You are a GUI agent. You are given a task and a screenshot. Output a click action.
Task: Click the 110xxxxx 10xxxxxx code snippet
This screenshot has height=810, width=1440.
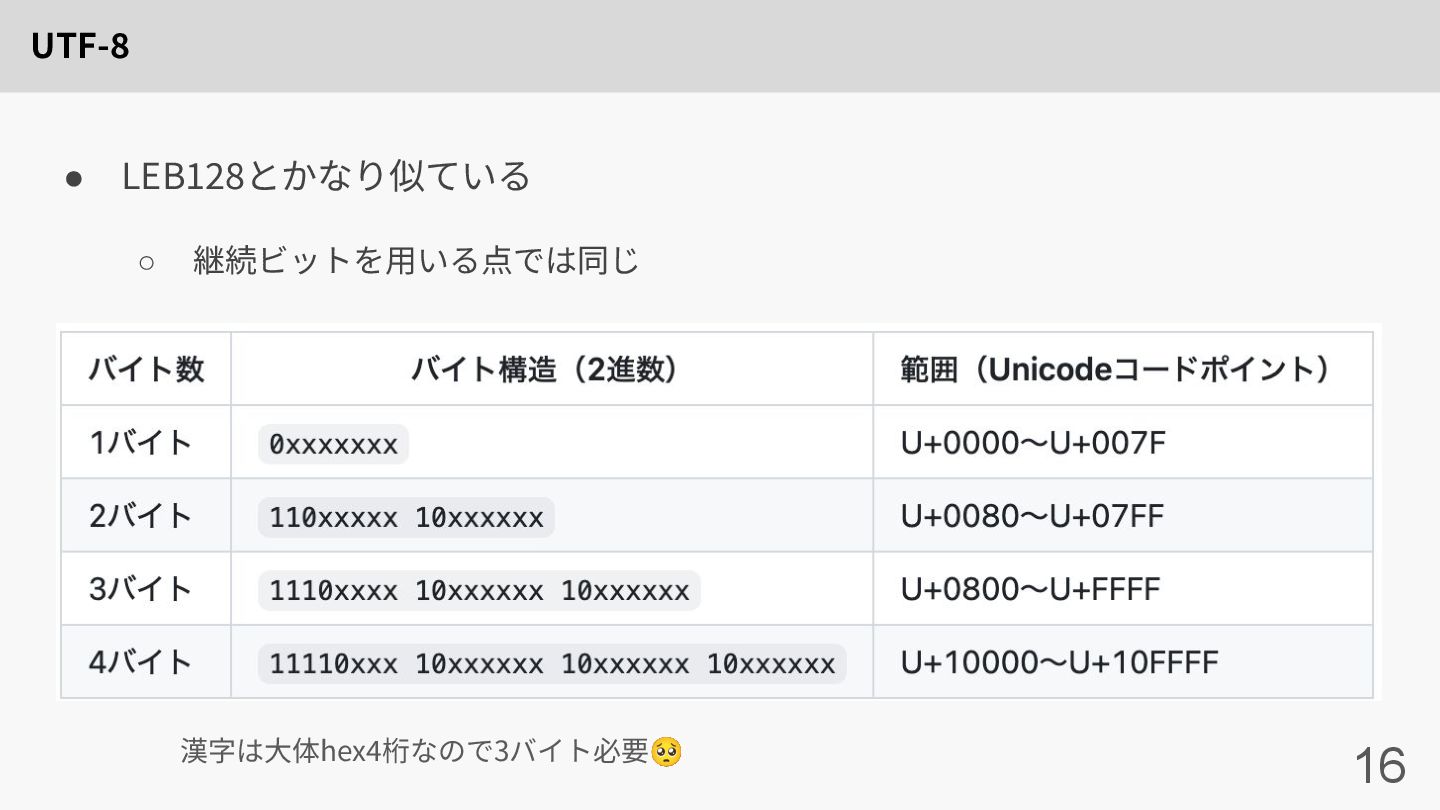click(406, 517)
